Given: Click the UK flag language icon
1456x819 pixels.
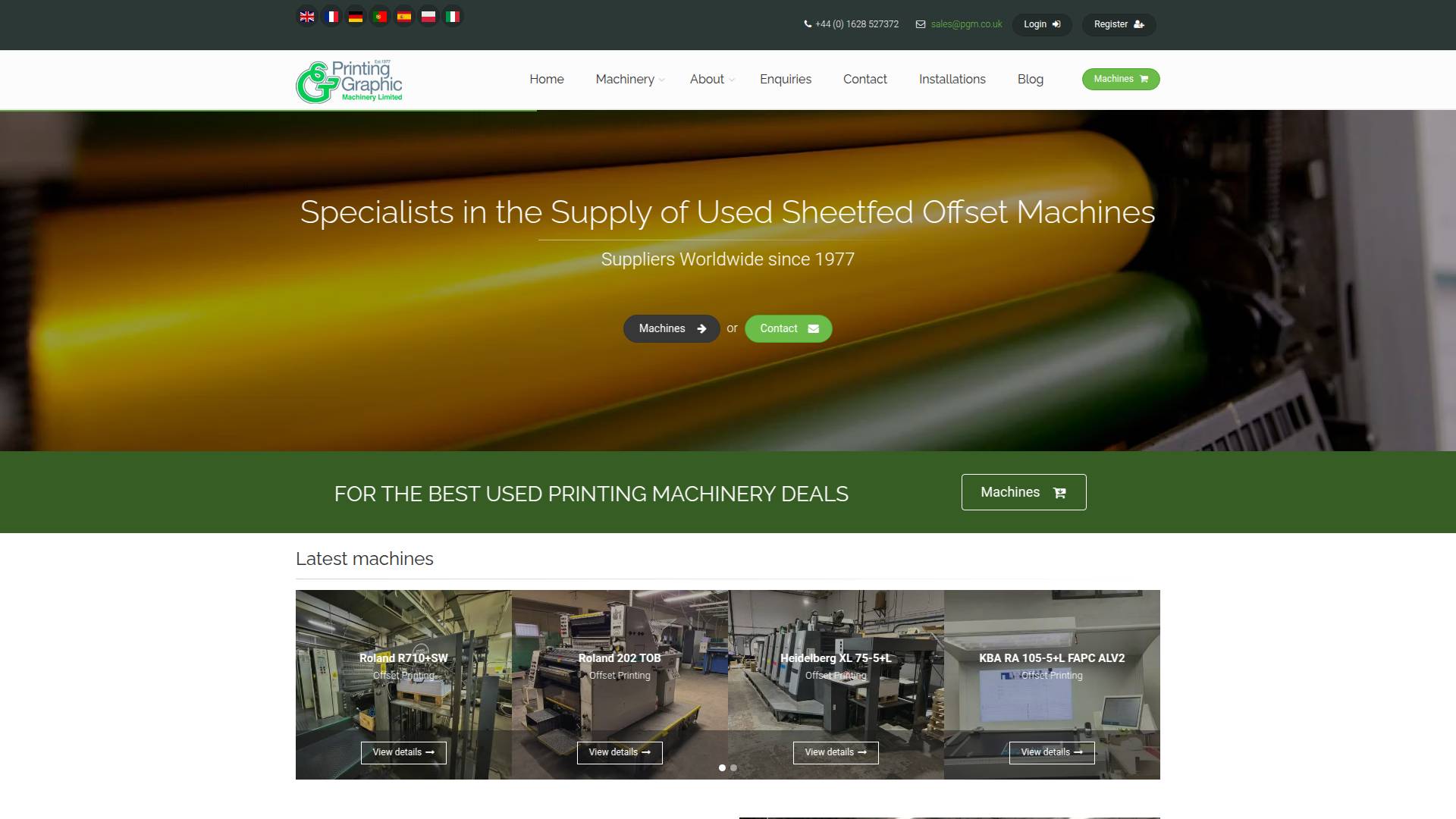Looking at the screenshot, I should tap(307, 15).
